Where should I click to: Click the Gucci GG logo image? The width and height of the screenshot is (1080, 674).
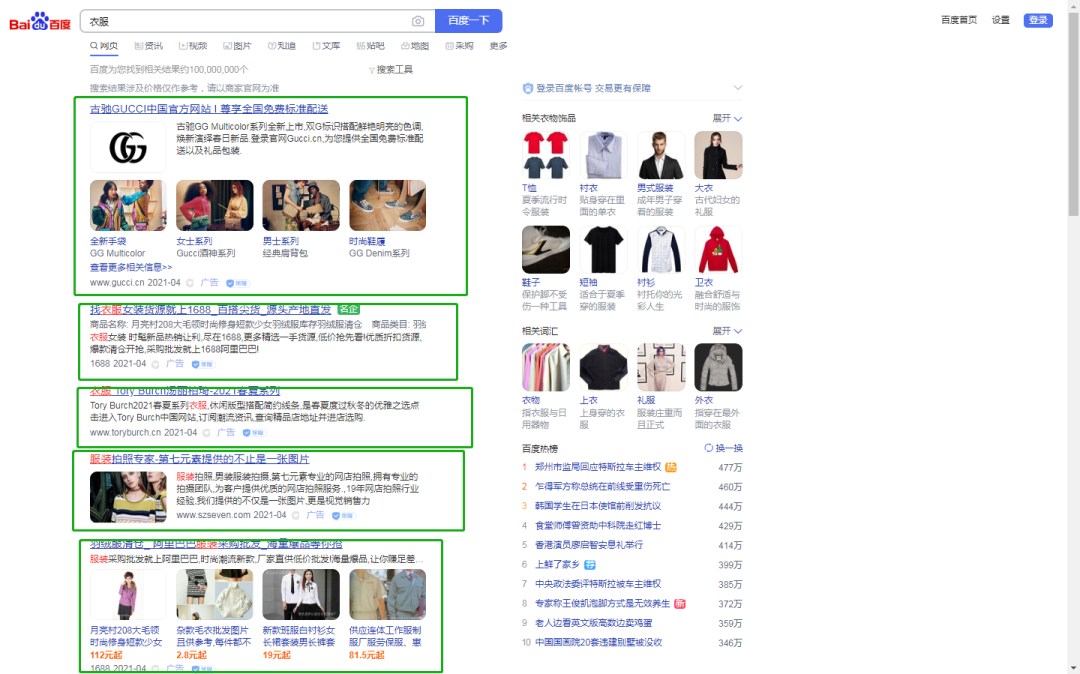click(128, 147)
